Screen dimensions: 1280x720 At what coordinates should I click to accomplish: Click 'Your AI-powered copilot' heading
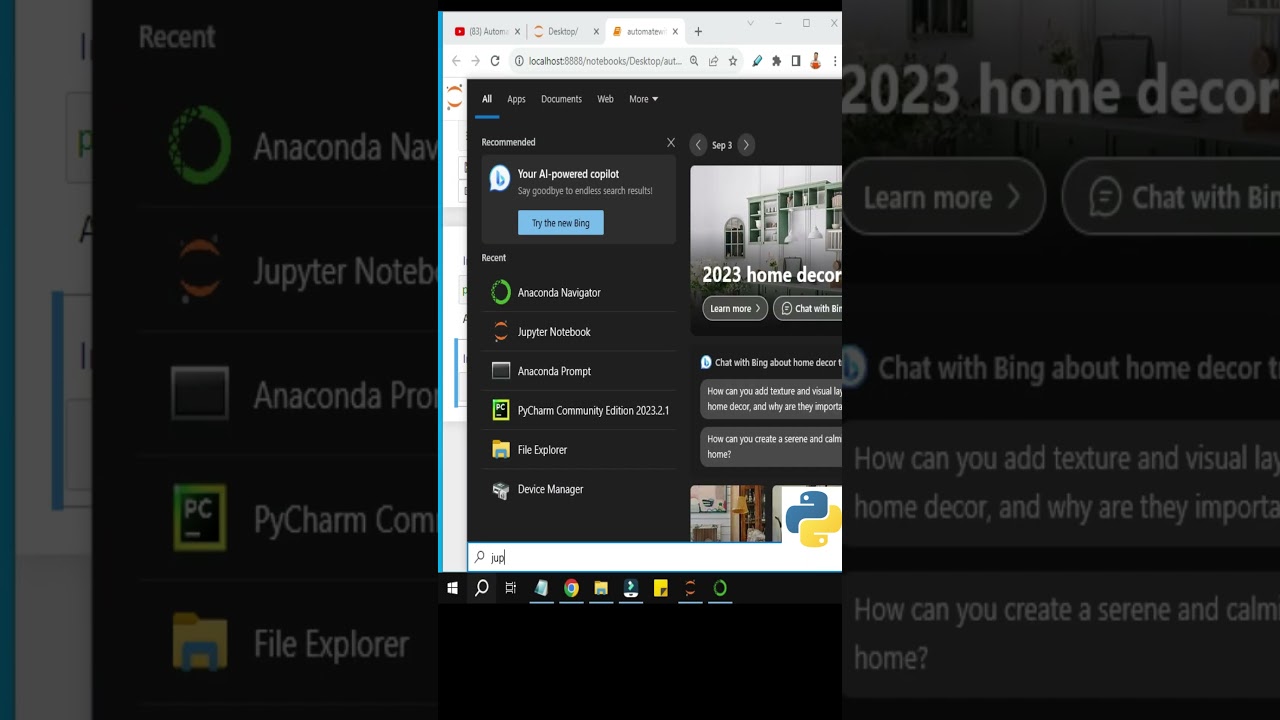click(568, 174)
